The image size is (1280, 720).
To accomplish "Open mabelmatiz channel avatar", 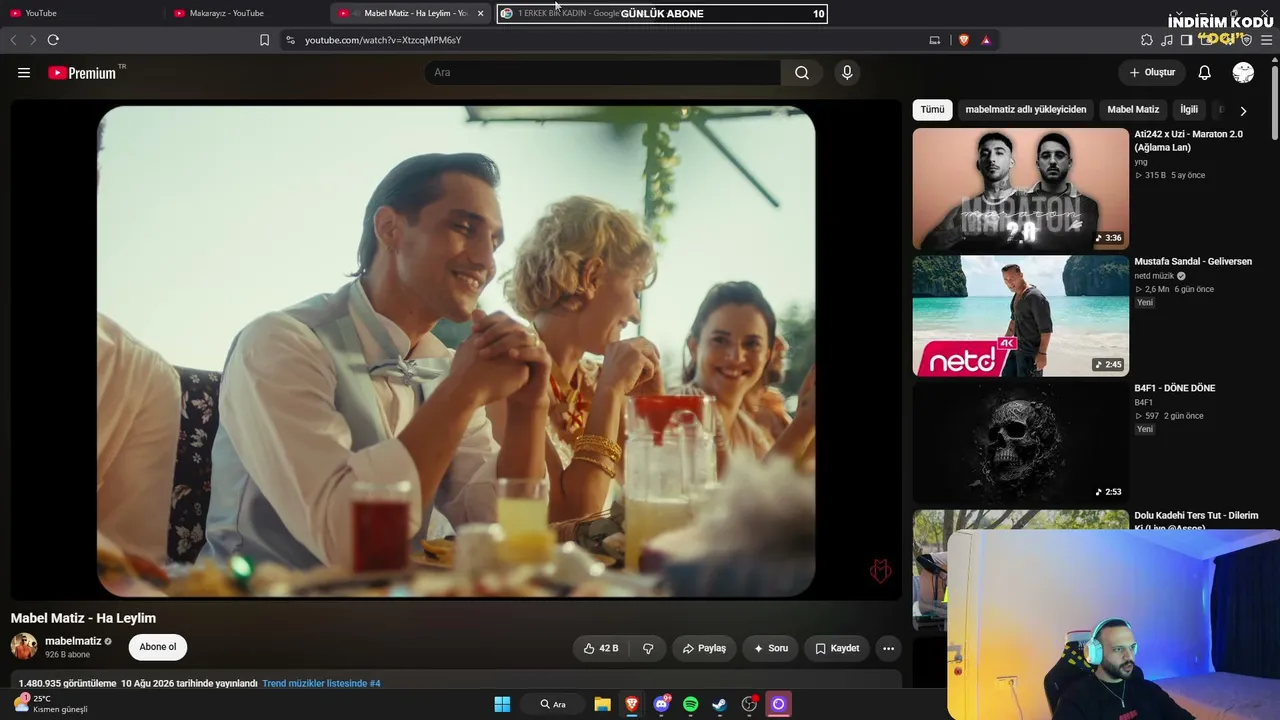I will pyautogui.click(x=24, y=646).
